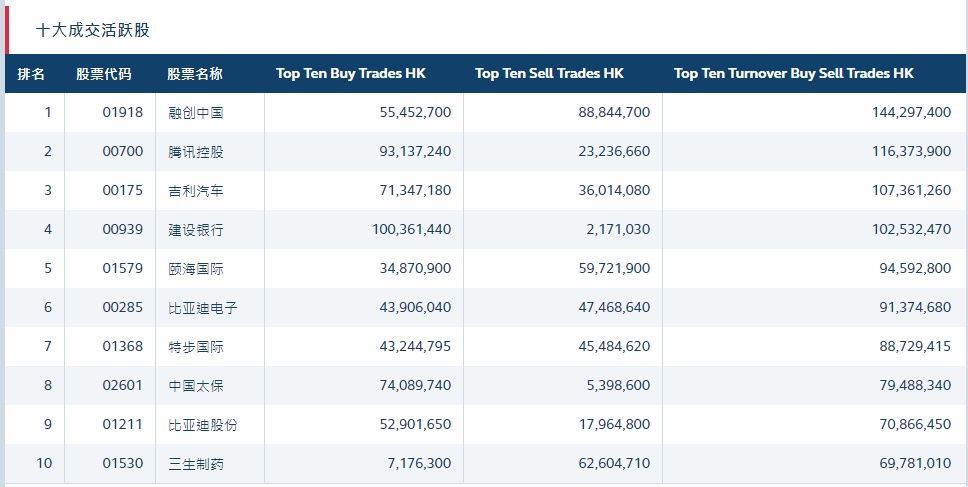Click sell trades value 62,604,710
Screen dimensions: 968x487
click(x=607, y=464)
